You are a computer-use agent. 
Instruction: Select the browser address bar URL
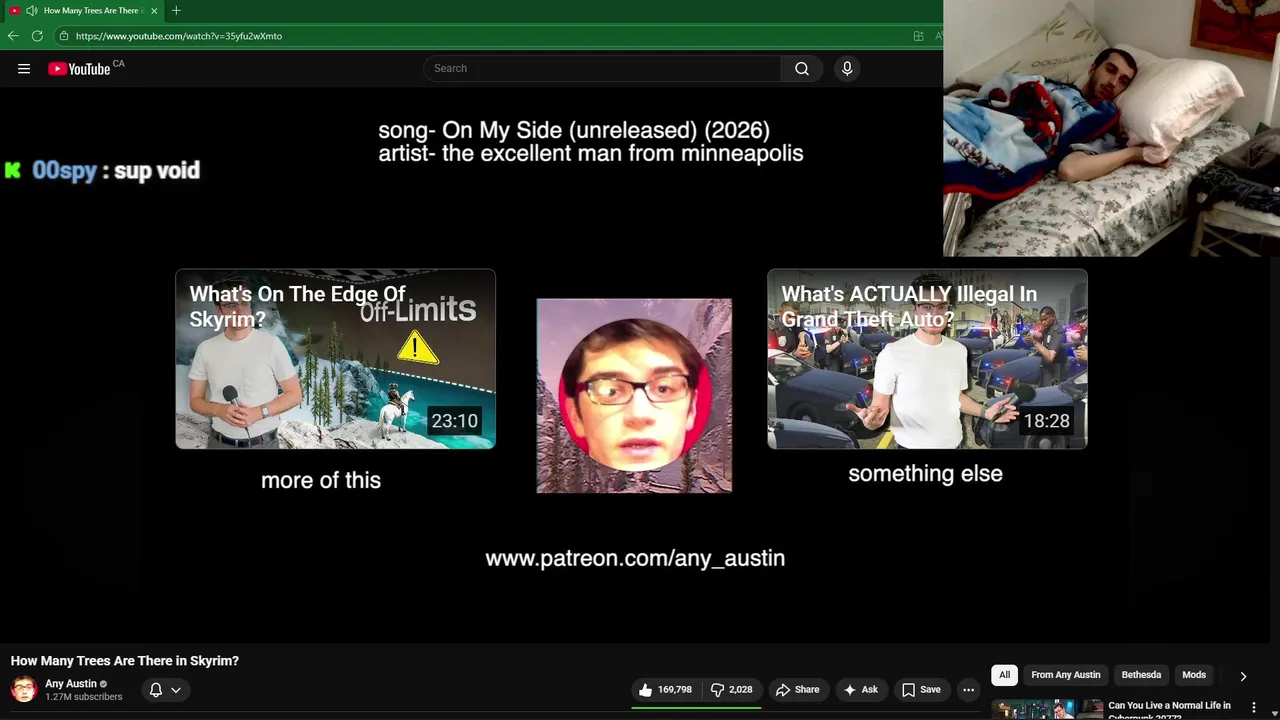pos(179,36)
